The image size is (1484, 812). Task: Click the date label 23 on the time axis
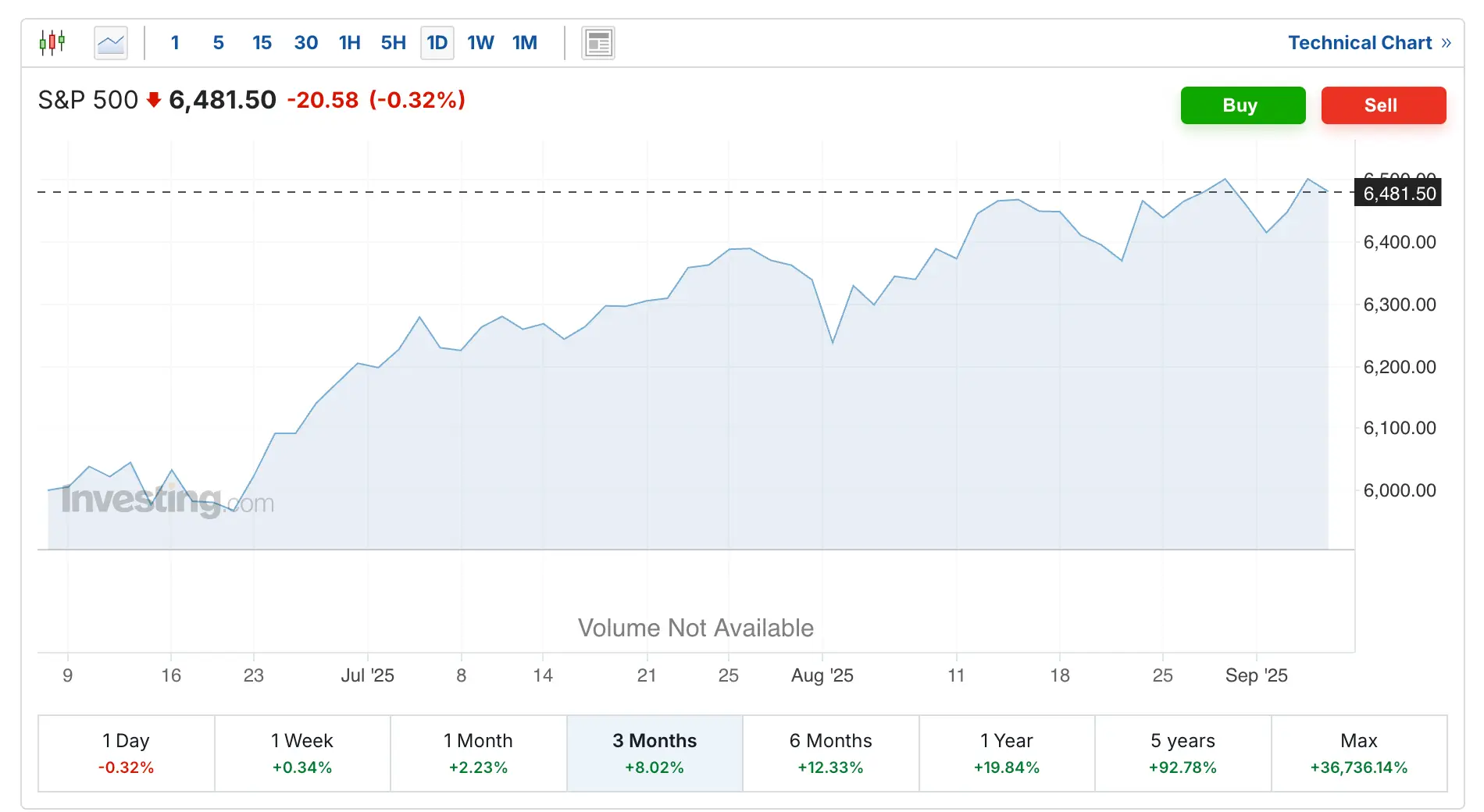tap(254, 675)
